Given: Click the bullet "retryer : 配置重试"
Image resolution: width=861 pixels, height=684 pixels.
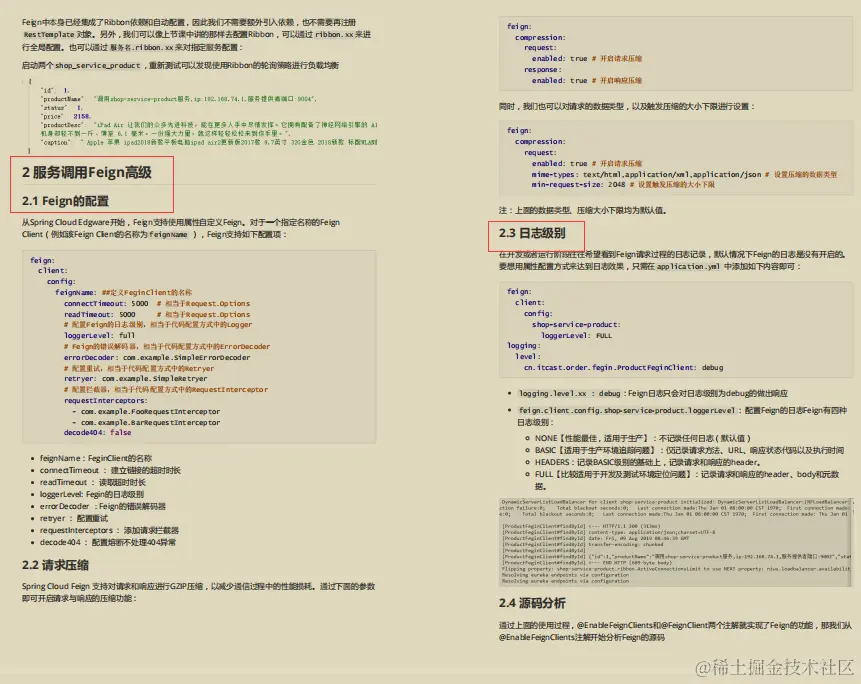Looking at the screenshot, I should click(x=74, y=518).
